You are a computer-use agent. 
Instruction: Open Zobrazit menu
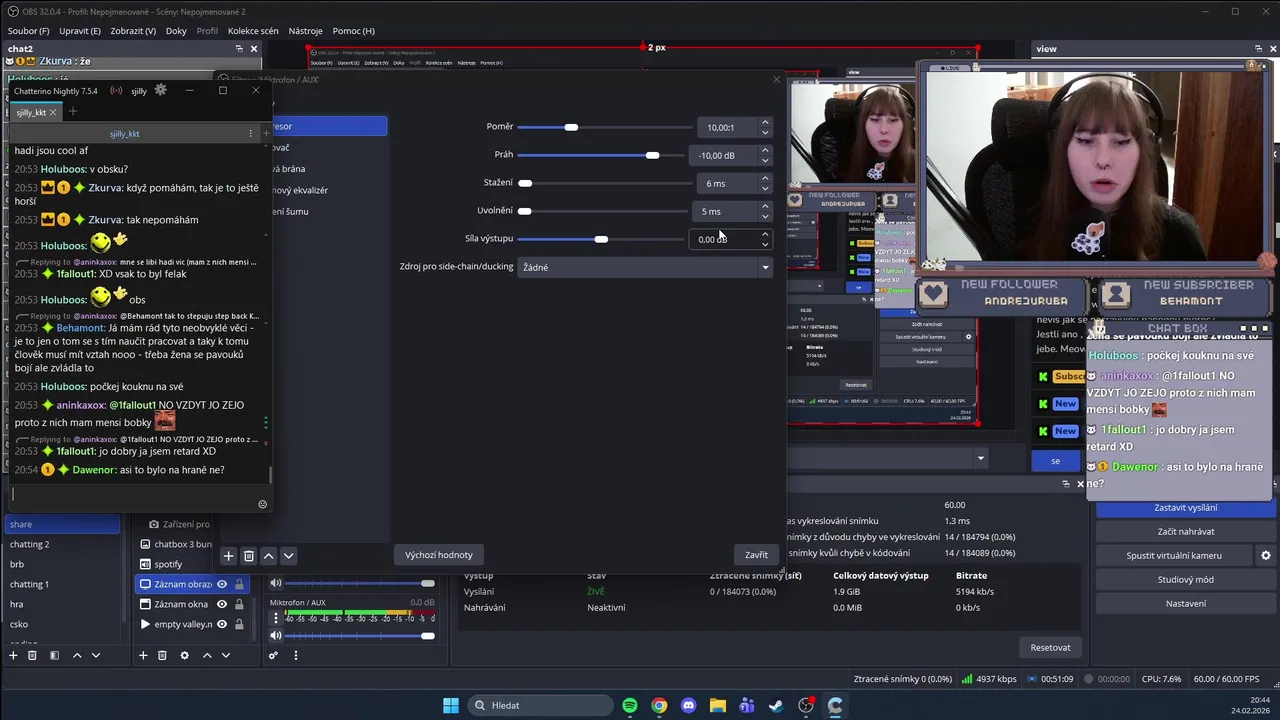pyautogui.click(x=133, y=31)
